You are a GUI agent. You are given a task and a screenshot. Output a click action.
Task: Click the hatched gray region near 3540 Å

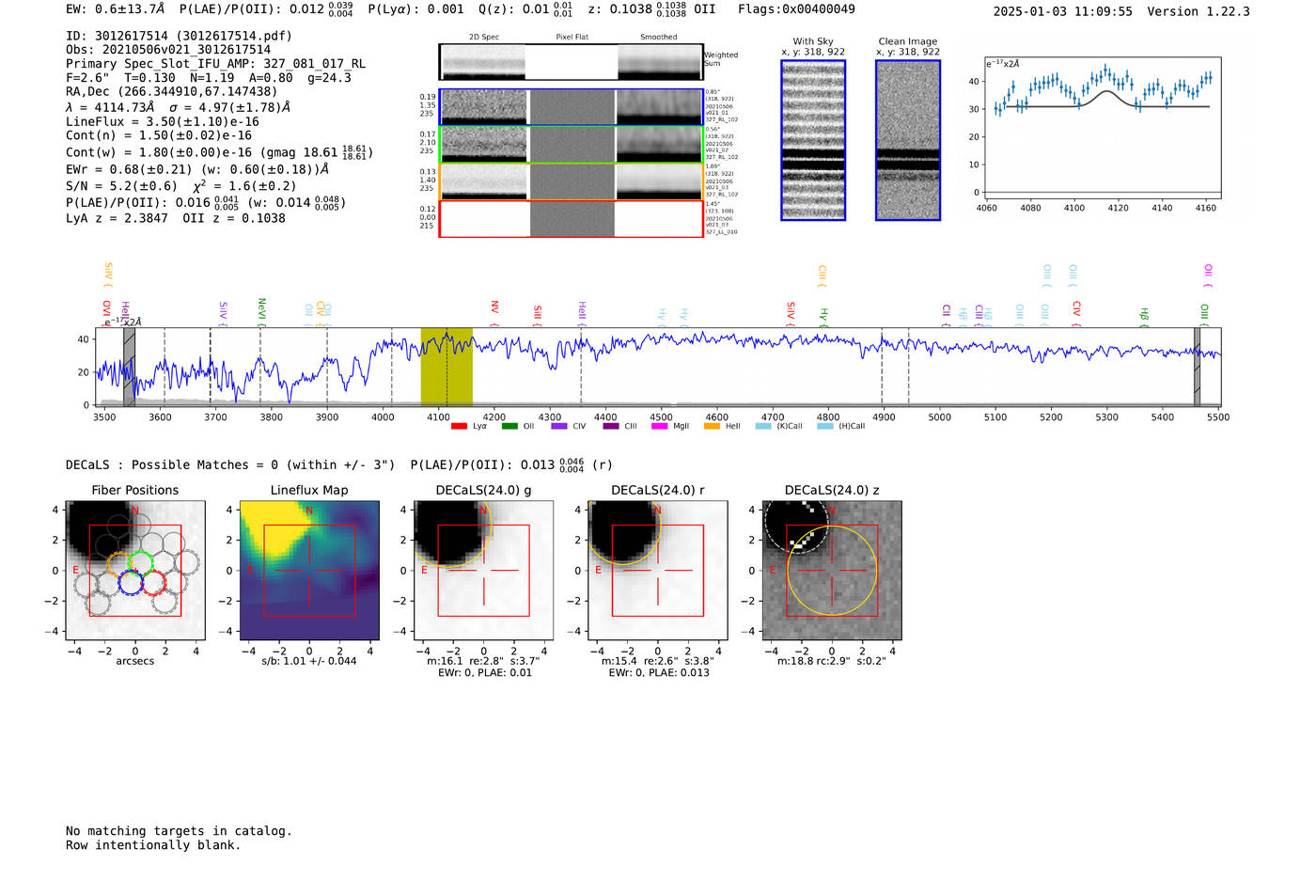tap(130, 367)
